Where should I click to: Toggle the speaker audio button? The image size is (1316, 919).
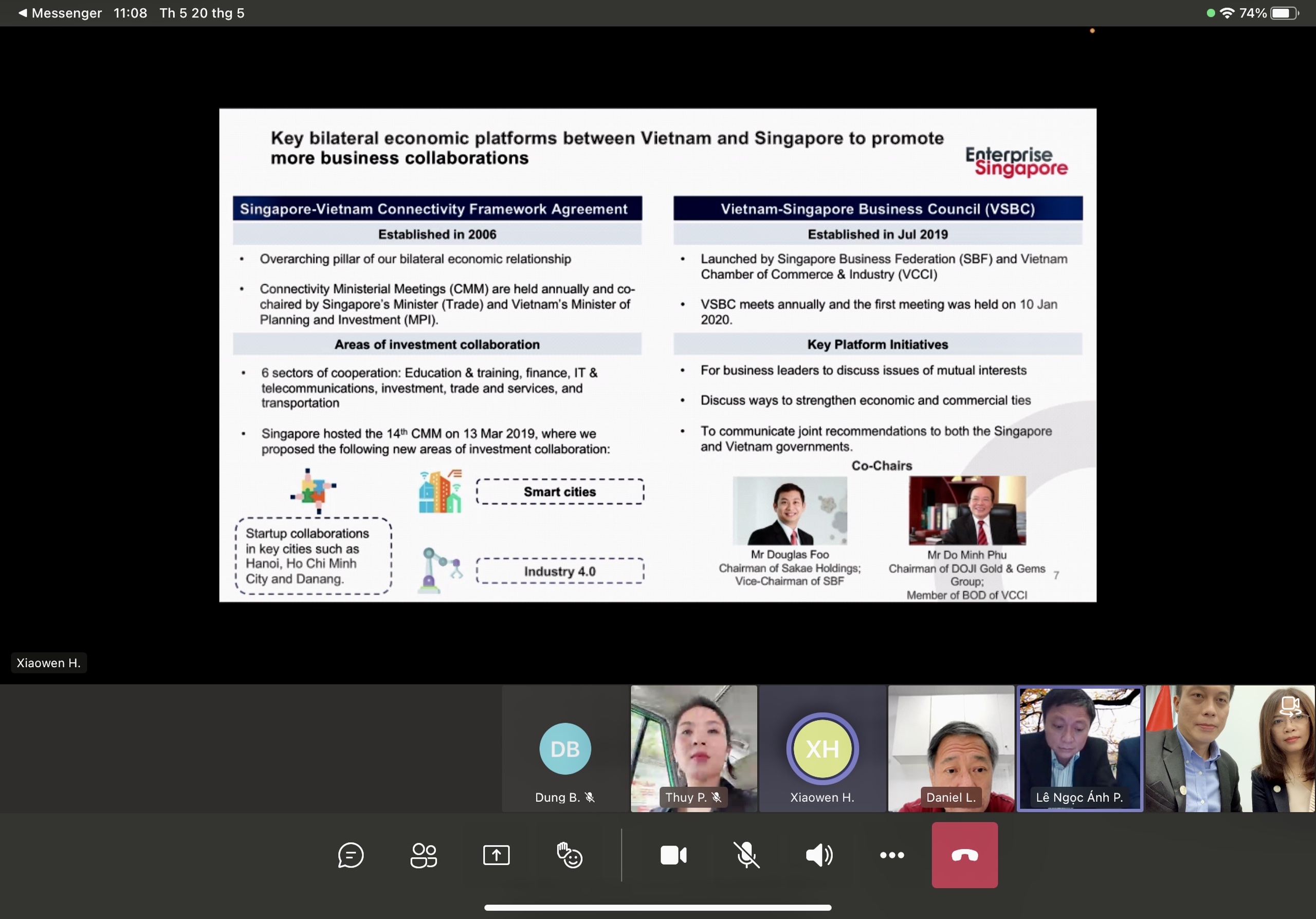(x=819, y=855)
